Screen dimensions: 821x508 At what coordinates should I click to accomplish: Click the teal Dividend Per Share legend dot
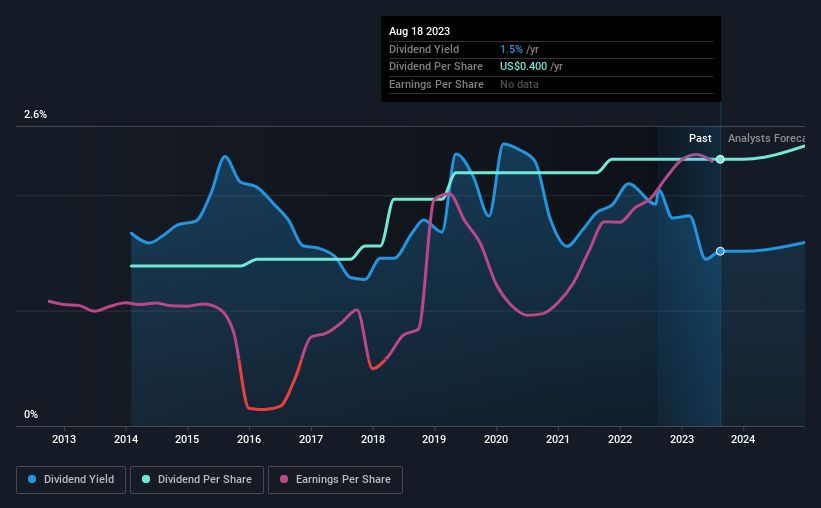(x=146, y=479)
